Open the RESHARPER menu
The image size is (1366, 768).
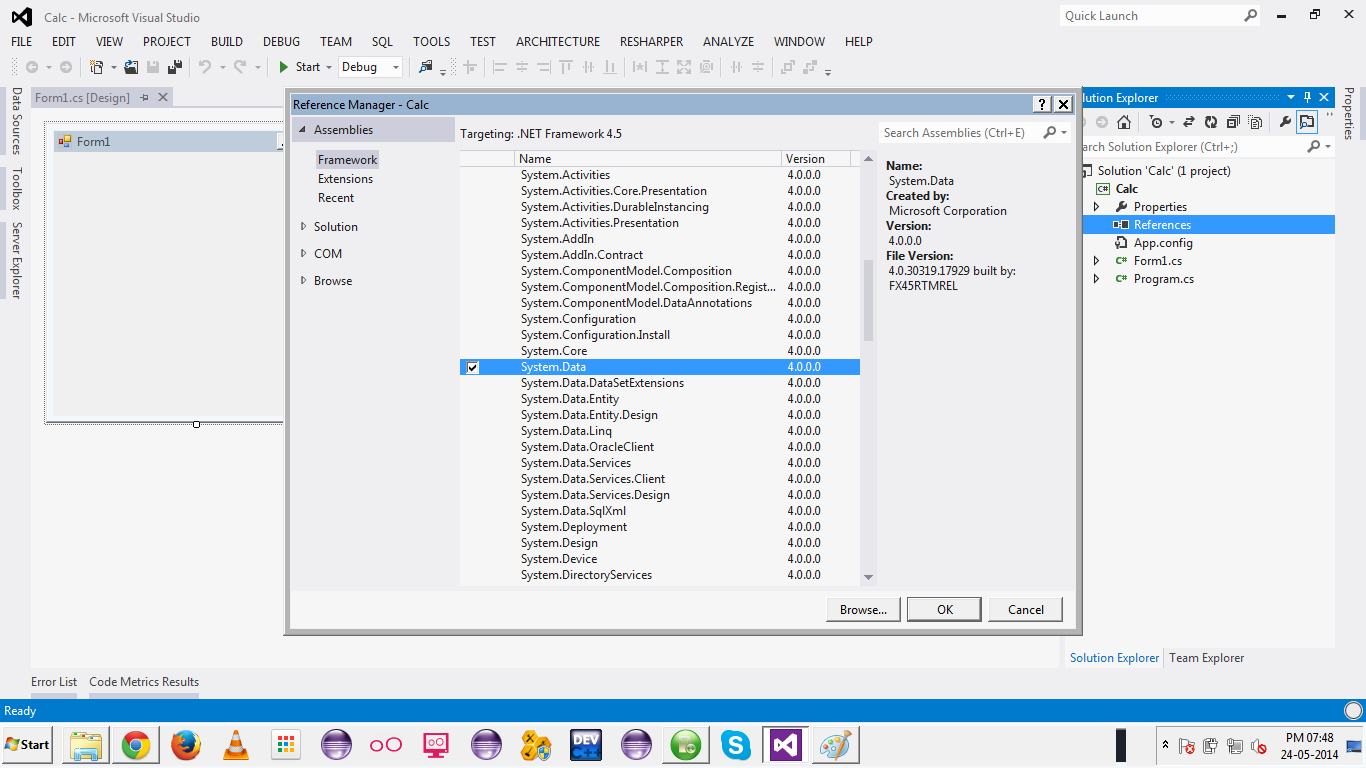pos(652,42)
